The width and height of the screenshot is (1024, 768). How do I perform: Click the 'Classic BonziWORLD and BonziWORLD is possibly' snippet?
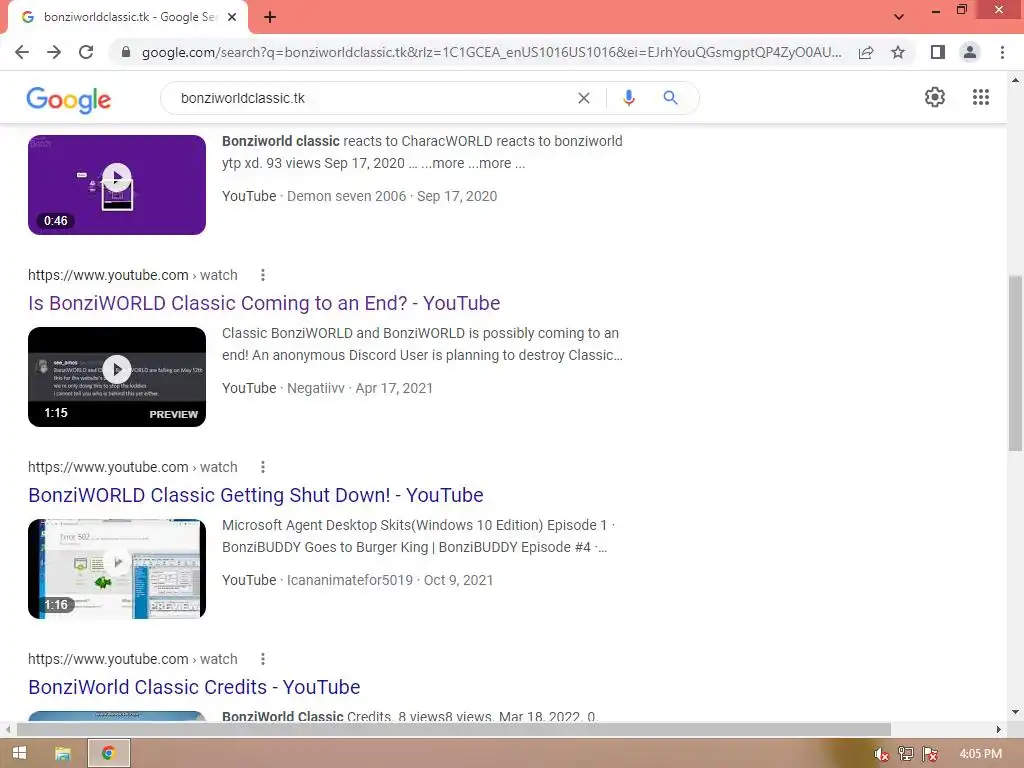pyautogui.click(x=422, y=344)
